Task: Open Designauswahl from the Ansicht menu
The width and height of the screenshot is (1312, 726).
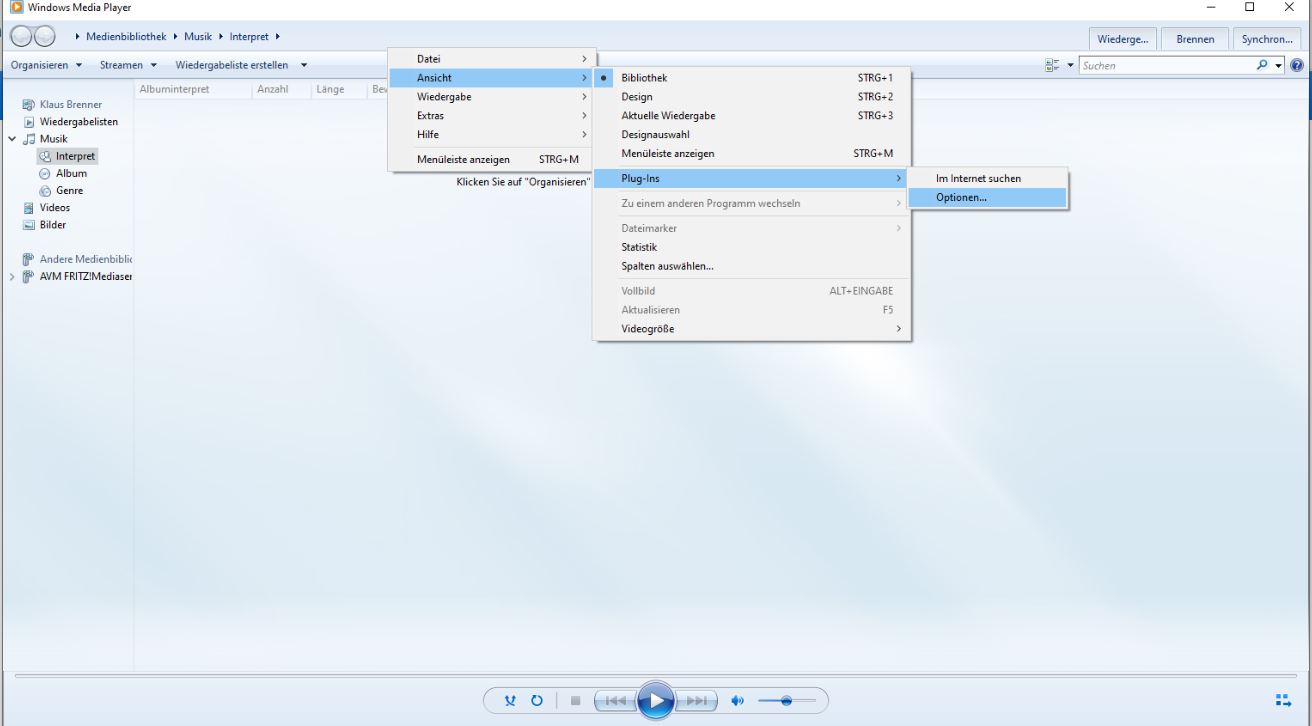Action: coord(752,135)
